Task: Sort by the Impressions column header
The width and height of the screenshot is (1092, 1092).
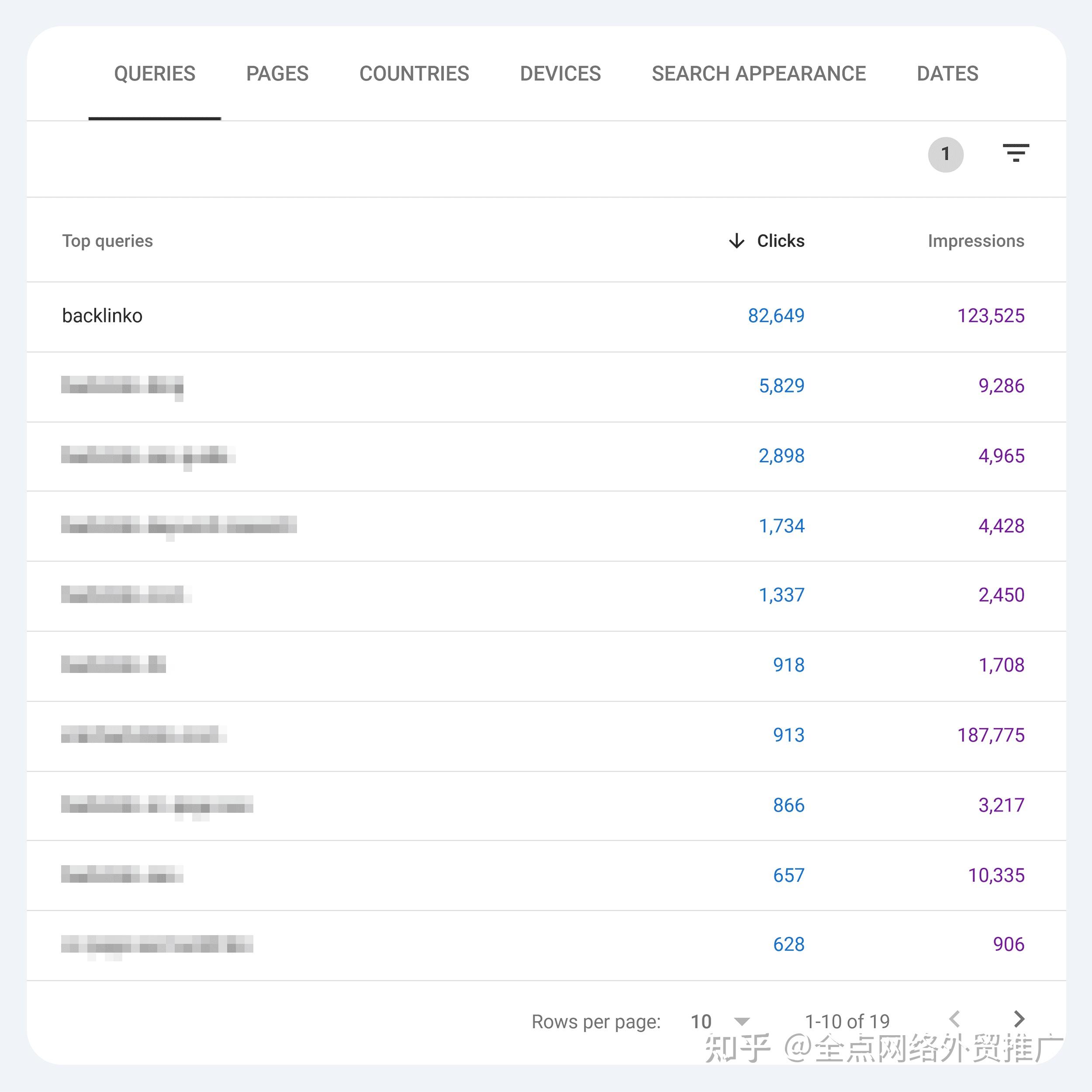Action: (975, 241)
